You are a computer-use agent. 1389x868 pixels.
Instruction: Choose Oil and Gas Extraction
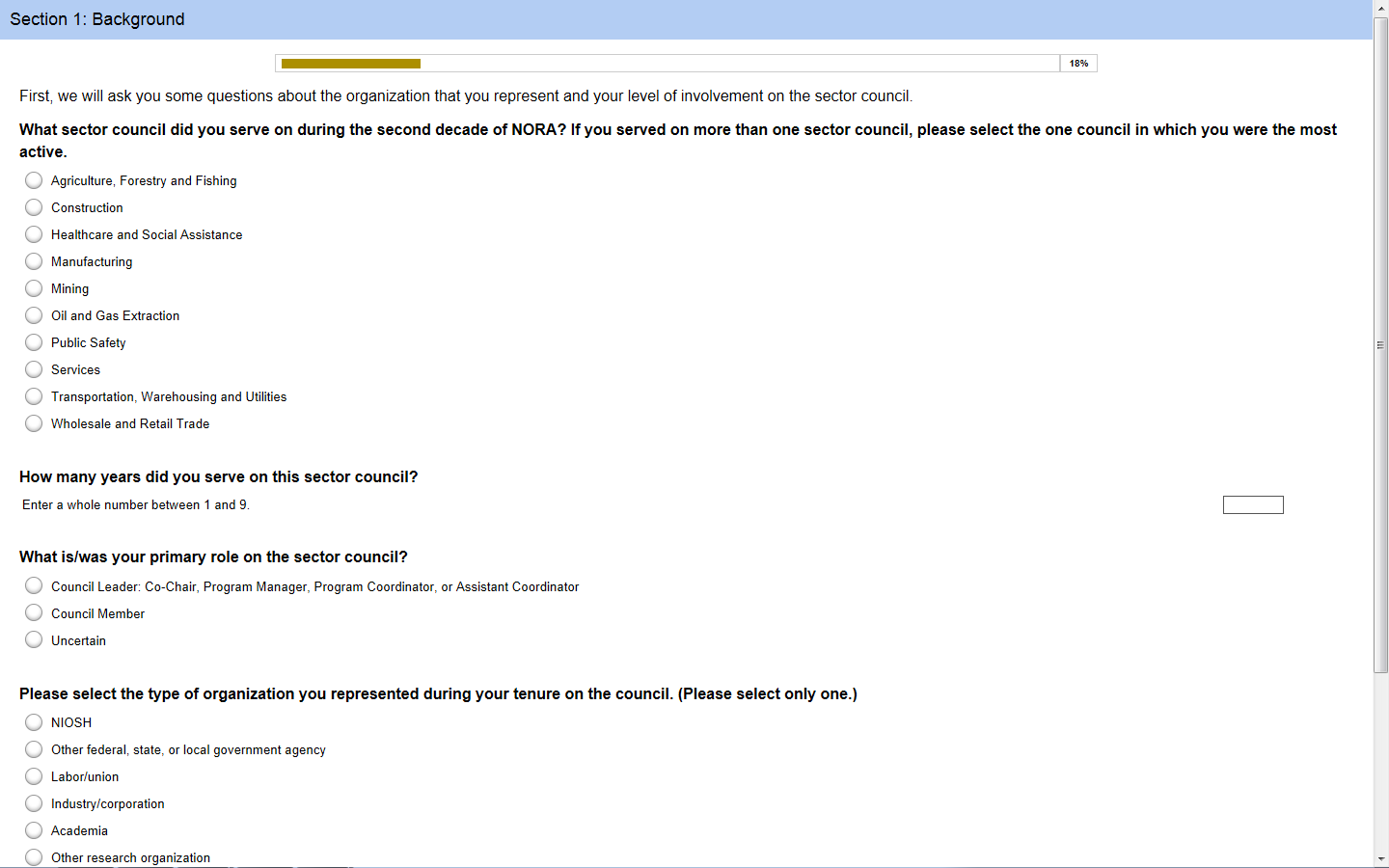point(34,315)
